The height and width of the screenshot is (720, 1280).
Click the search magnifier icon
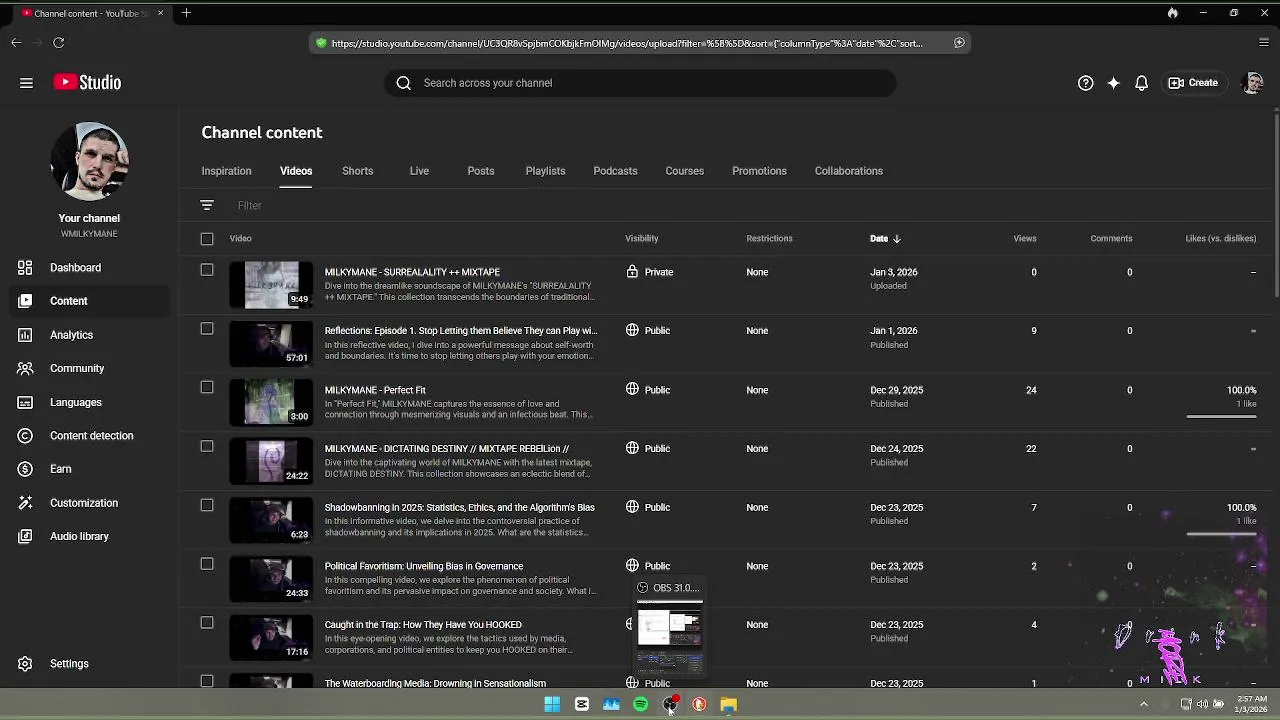pyautogui.click(x=404, y=83)
